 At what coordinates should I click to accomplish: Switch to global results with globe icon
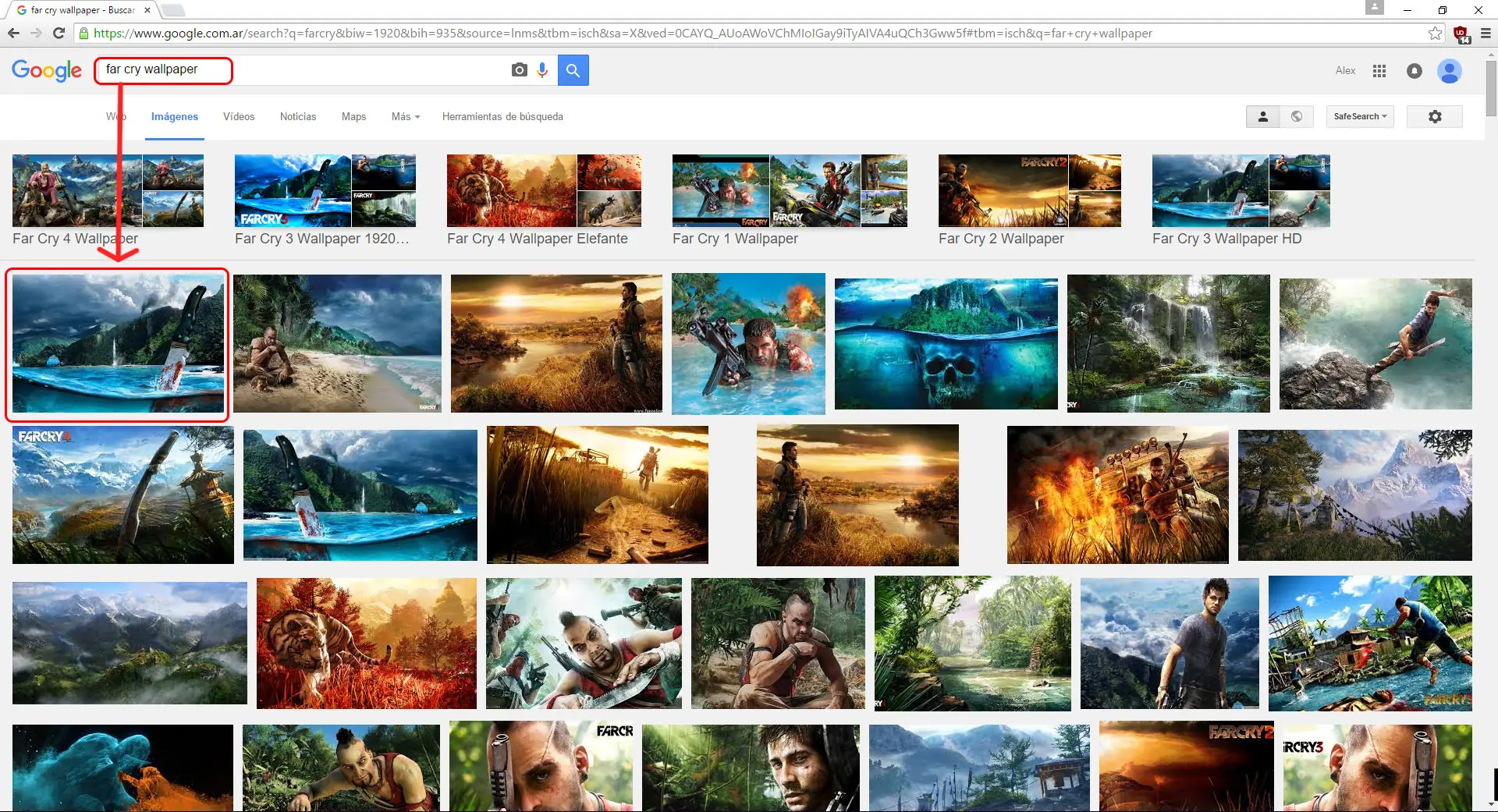[1297, 116]
